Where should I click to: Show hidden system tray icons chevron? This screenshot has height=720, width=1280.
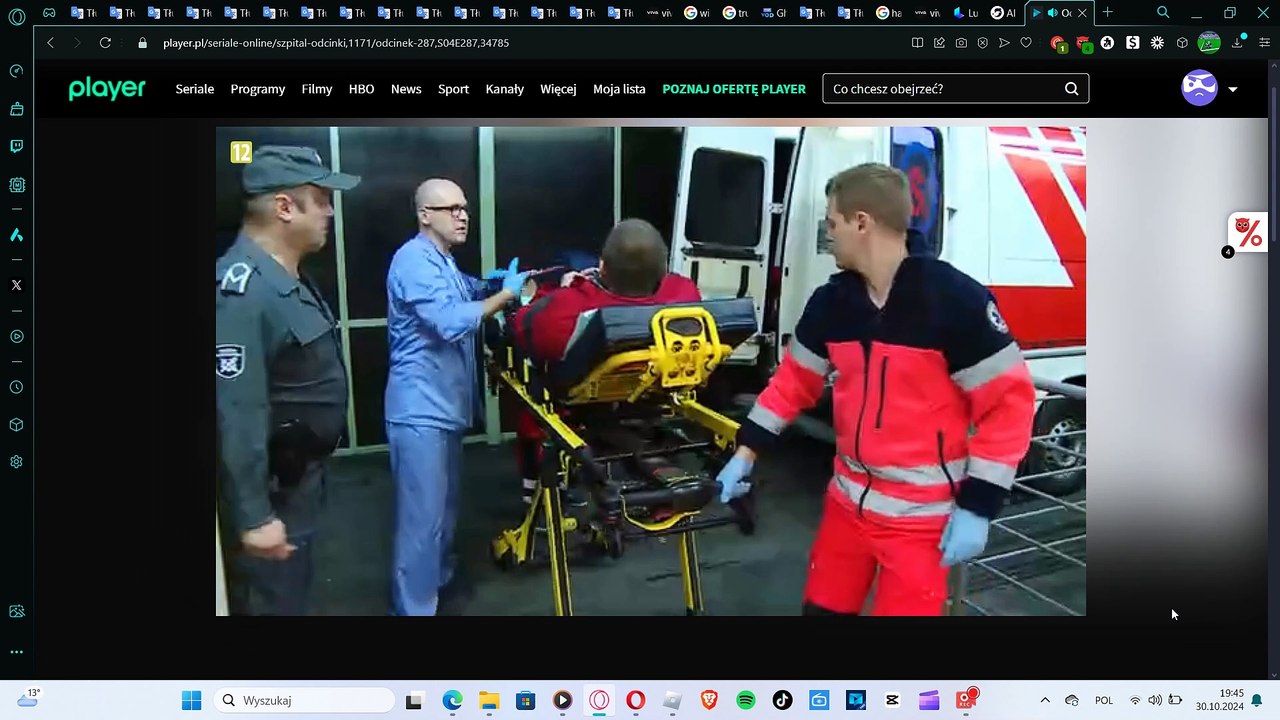pos(1045,701)
